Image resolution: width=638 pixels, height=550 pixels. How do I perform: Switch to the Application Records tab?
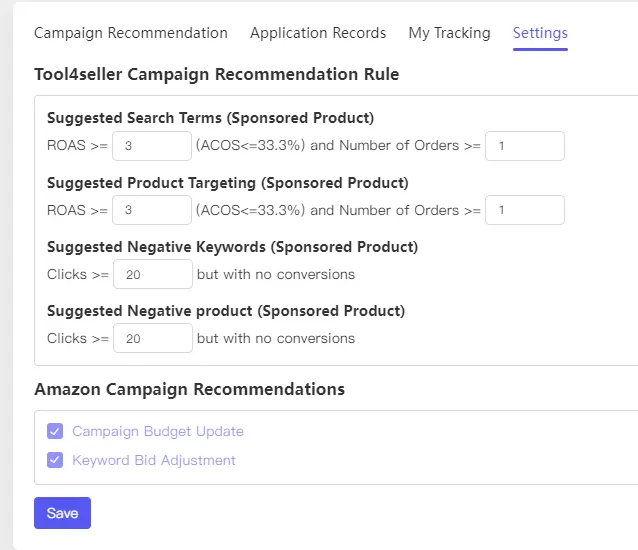coord(318,33)
